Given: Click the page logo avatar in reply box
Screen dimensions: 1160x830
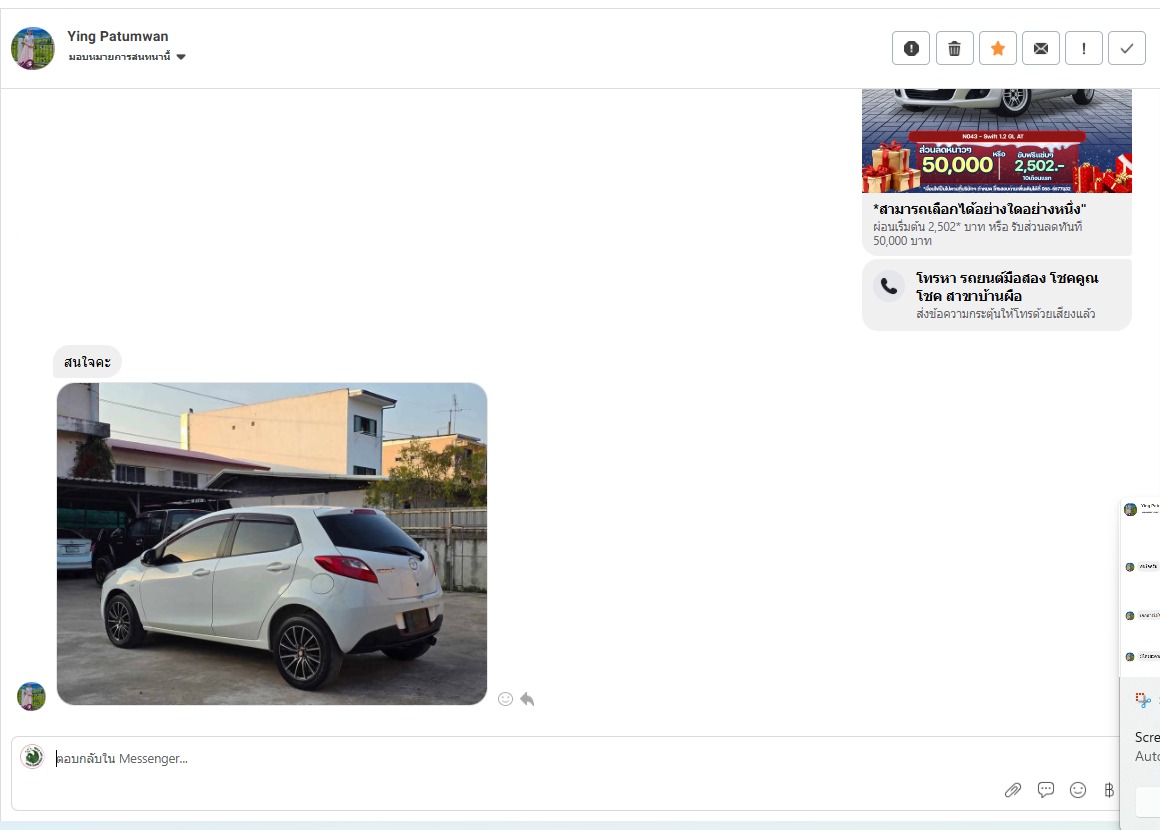Looking at the screenshot, I should click(33, 756).
